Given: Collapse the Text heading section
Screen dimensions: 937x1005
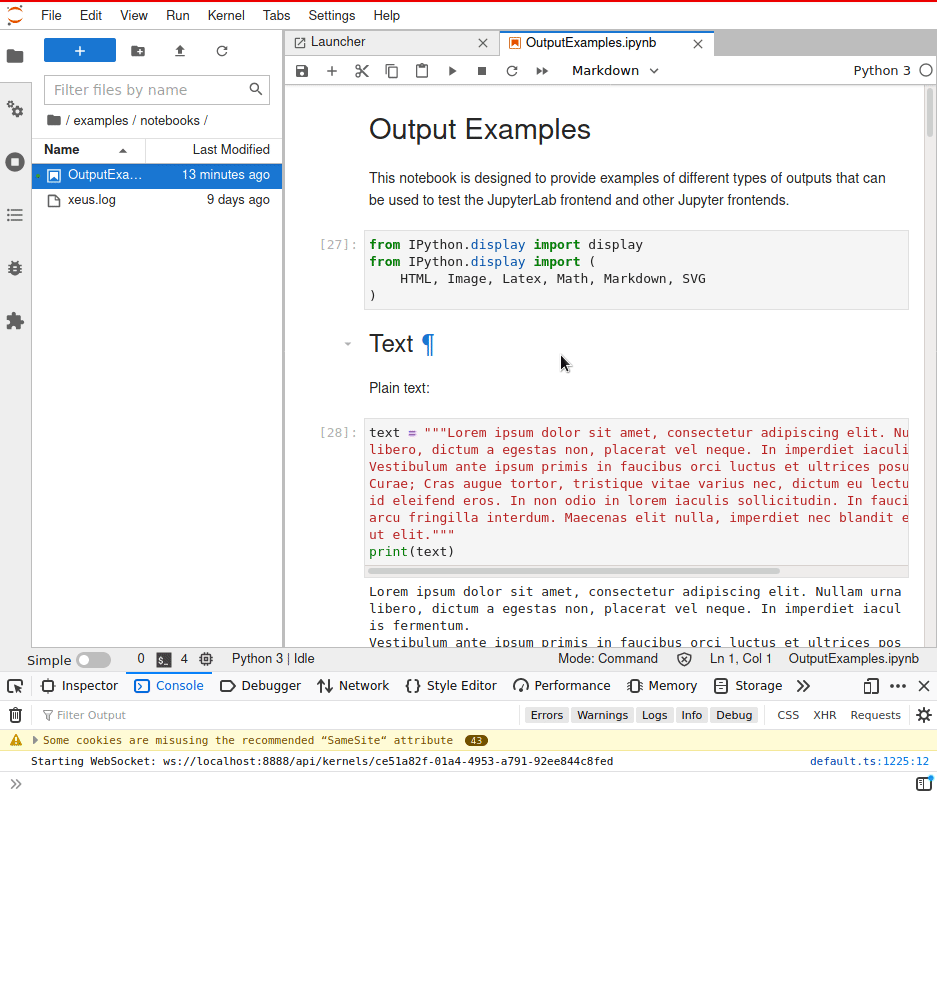Looking at the screenshot, I should [x=348, y=344].
